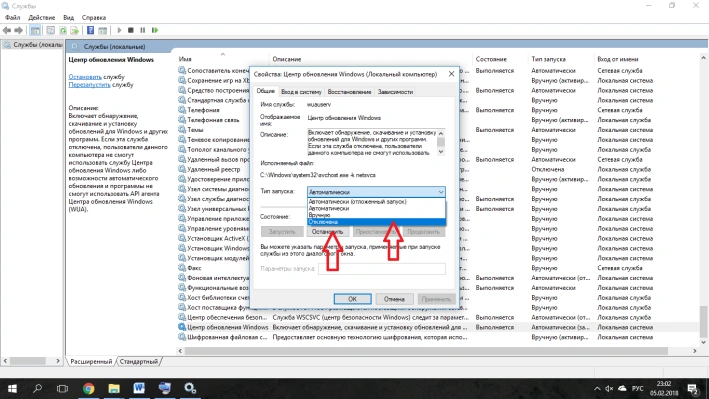Toggle the action pane toolbar icon

[x=103, y=30]
